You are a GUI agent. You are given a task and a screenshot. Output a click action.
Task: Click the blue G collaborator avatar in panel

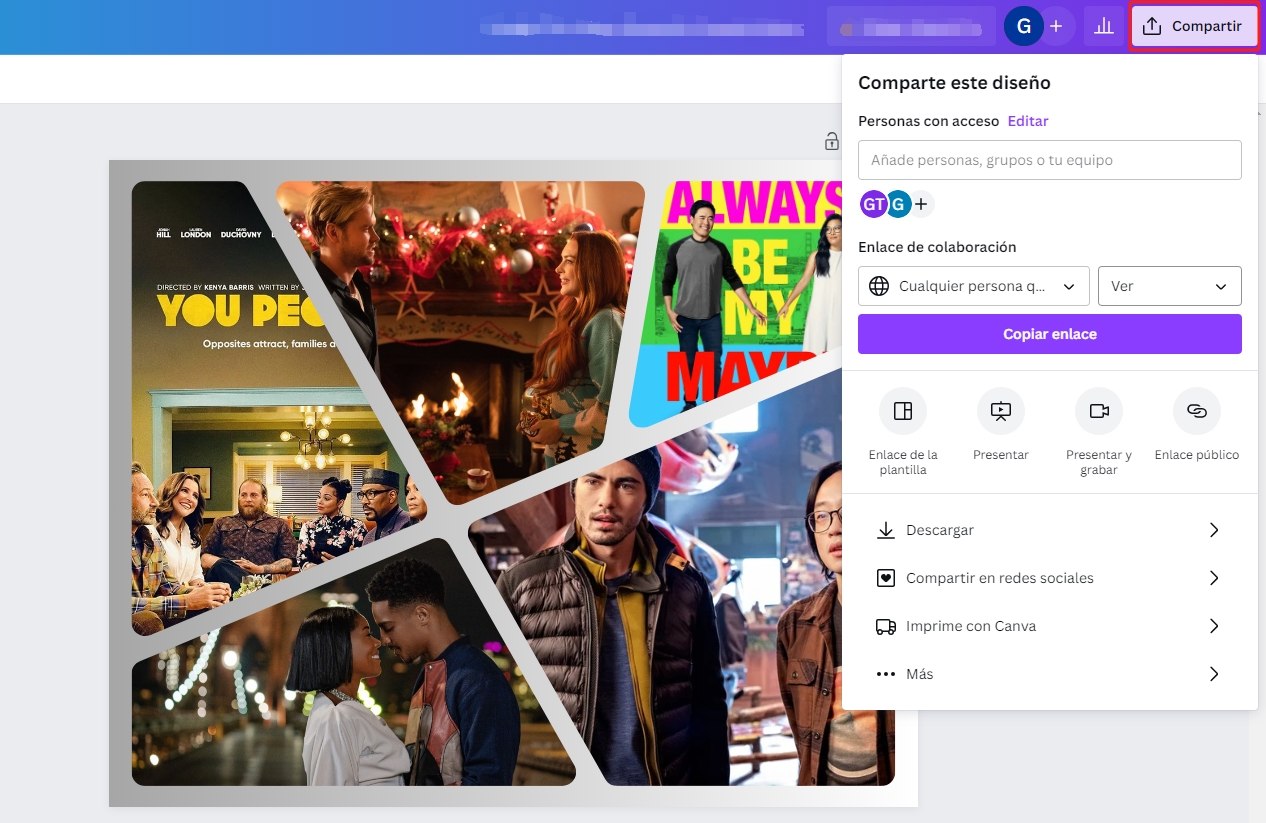(898, 205)
